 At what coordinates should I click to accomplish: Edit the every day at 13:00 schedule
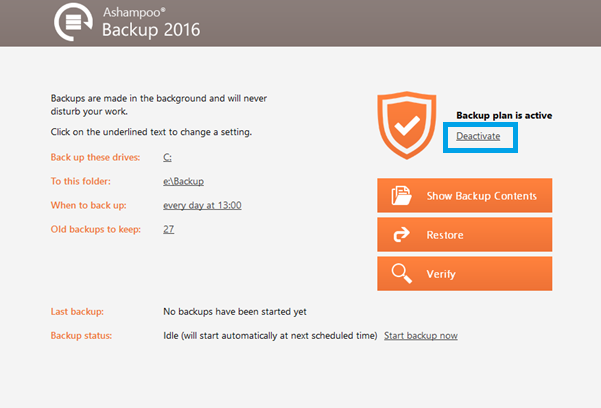click(x=202, y=206)
